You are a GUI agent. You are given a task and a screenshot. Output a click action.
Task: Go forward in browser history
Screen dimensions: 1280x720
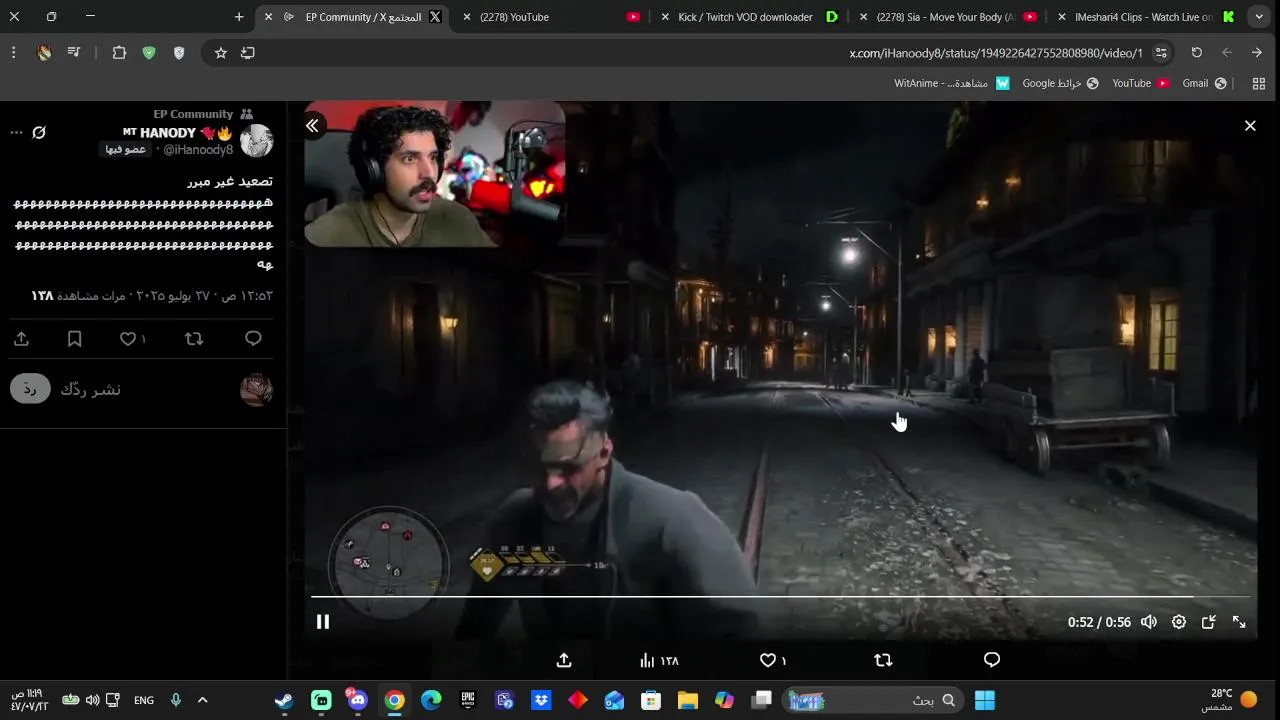point(1227,53)
